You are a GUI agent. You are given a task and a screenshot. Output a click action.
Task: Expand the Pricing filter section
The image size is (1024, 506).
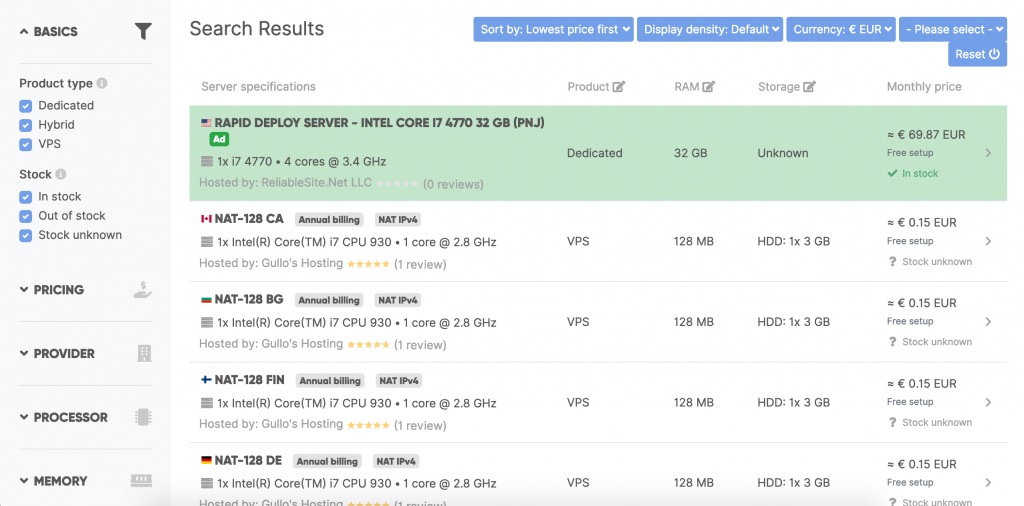58,290
